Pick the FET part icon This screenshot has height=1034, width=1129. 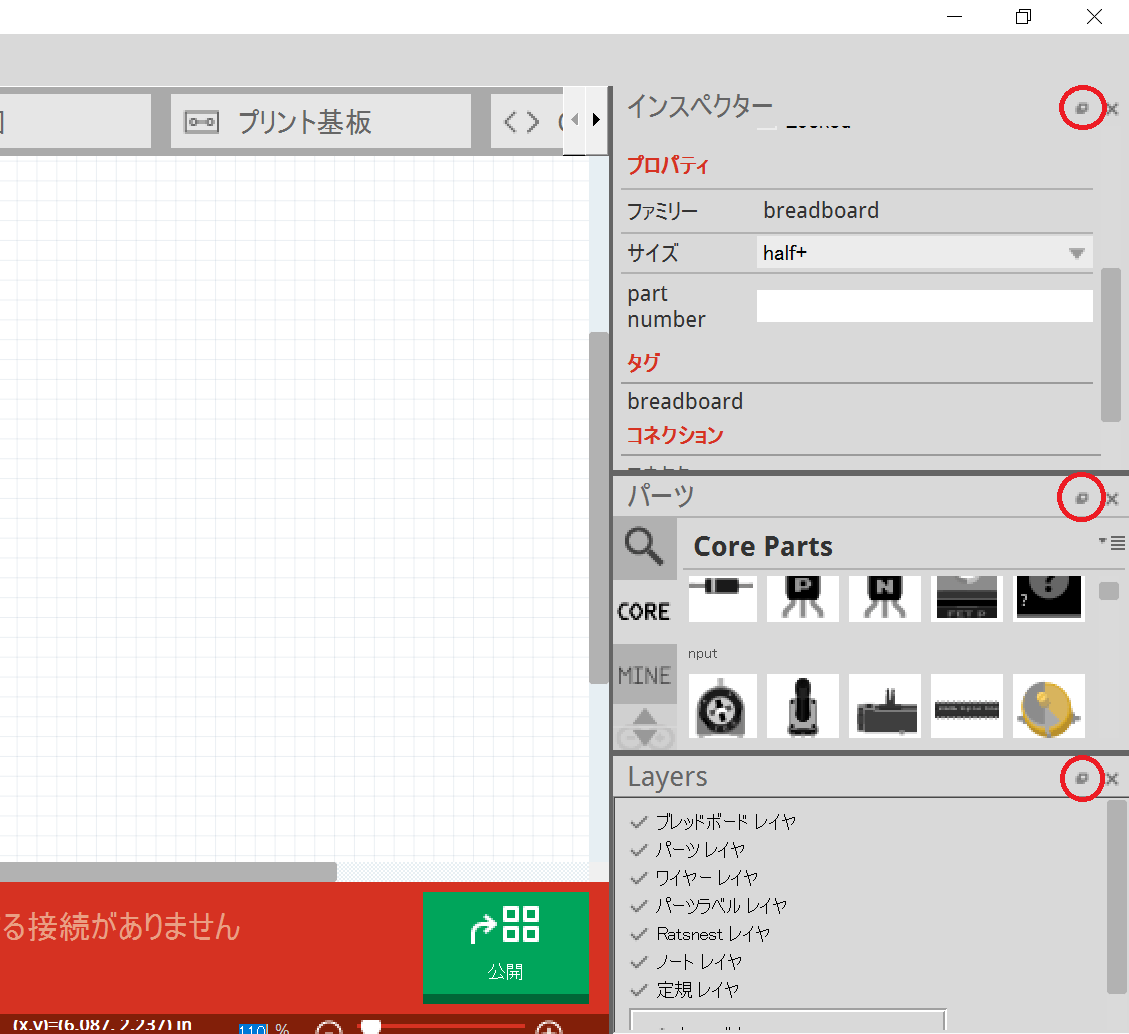coord(966,598)
